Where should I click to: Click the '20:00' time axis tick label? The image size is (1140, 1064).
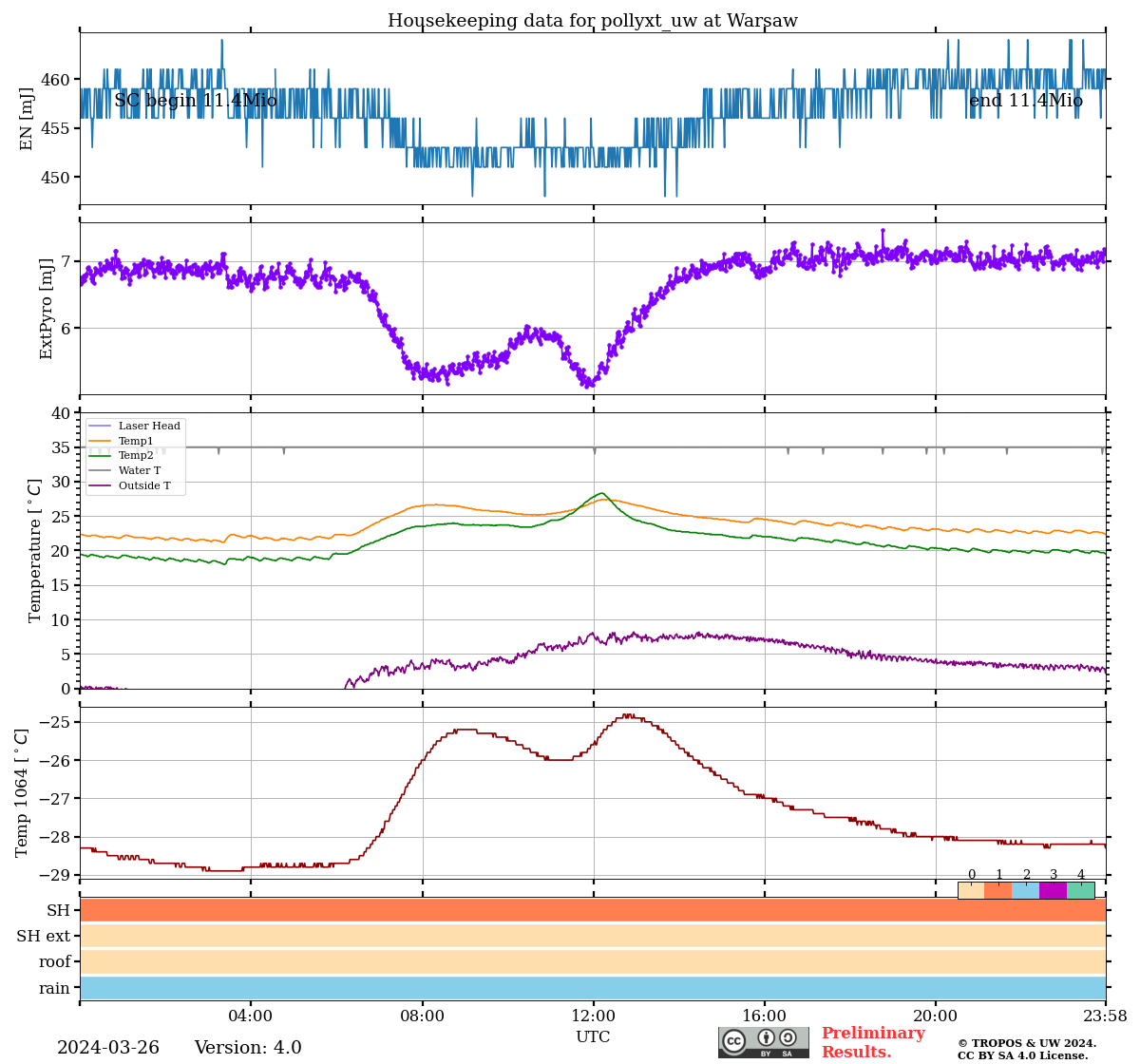click(936, 1016)
